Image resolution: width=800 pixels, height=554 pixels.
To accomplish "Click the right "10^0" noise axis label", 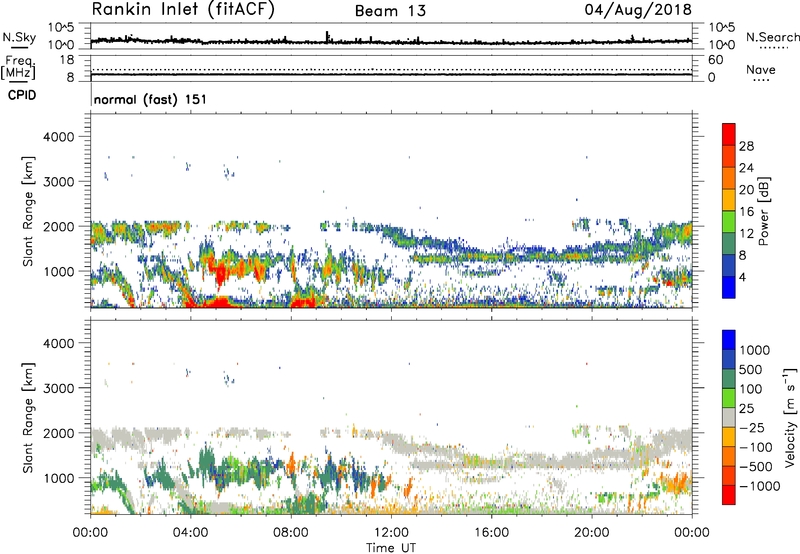I will (721, 45).
